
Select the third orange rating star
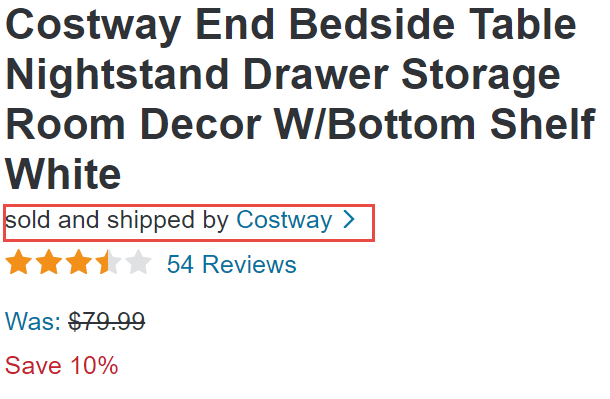79,262
